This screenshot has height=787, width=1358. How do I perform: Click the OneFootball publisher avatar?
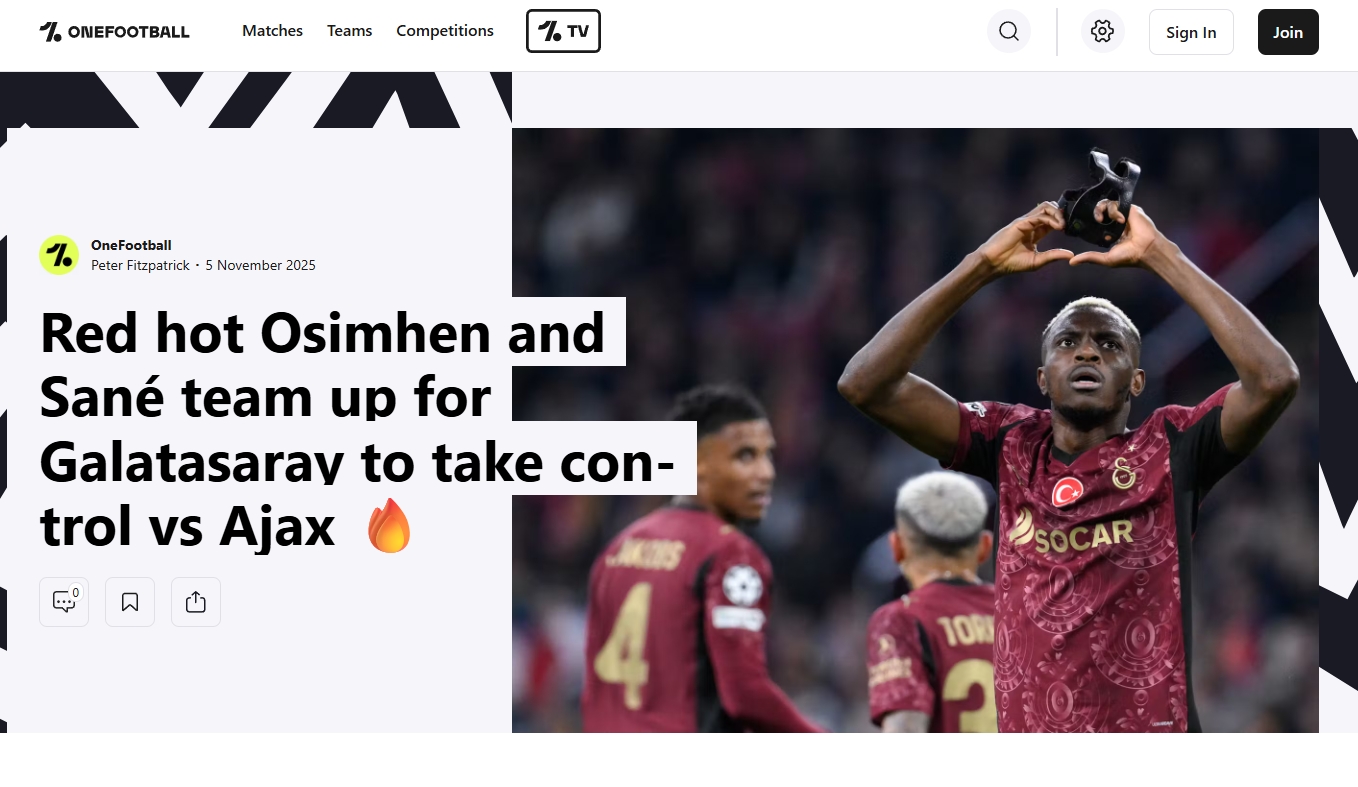coord(59,255)
